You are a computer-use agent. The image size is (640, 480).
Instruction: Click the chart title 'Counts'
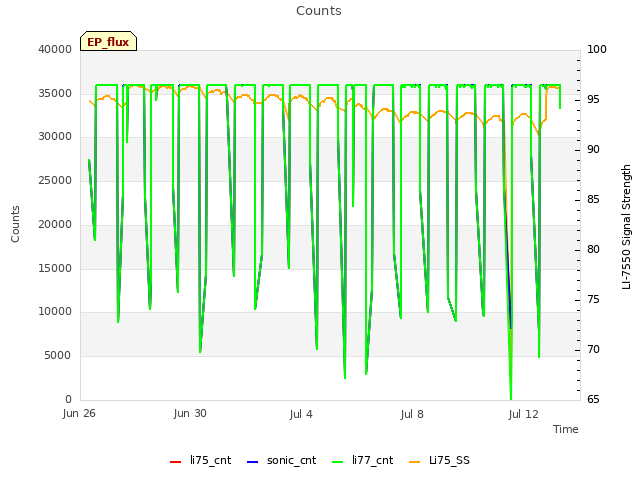point(319,11)
